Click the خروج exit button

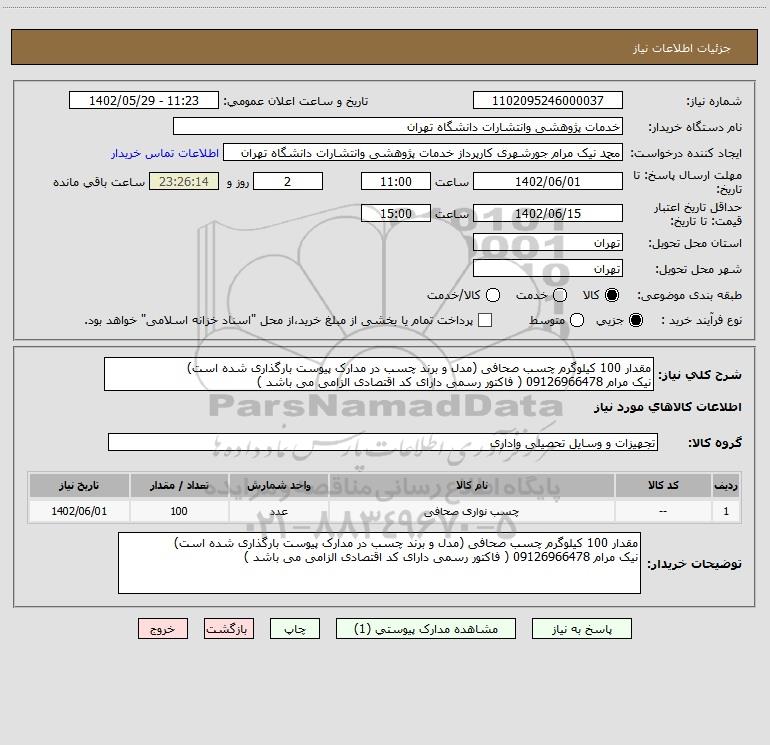(163, 629)
